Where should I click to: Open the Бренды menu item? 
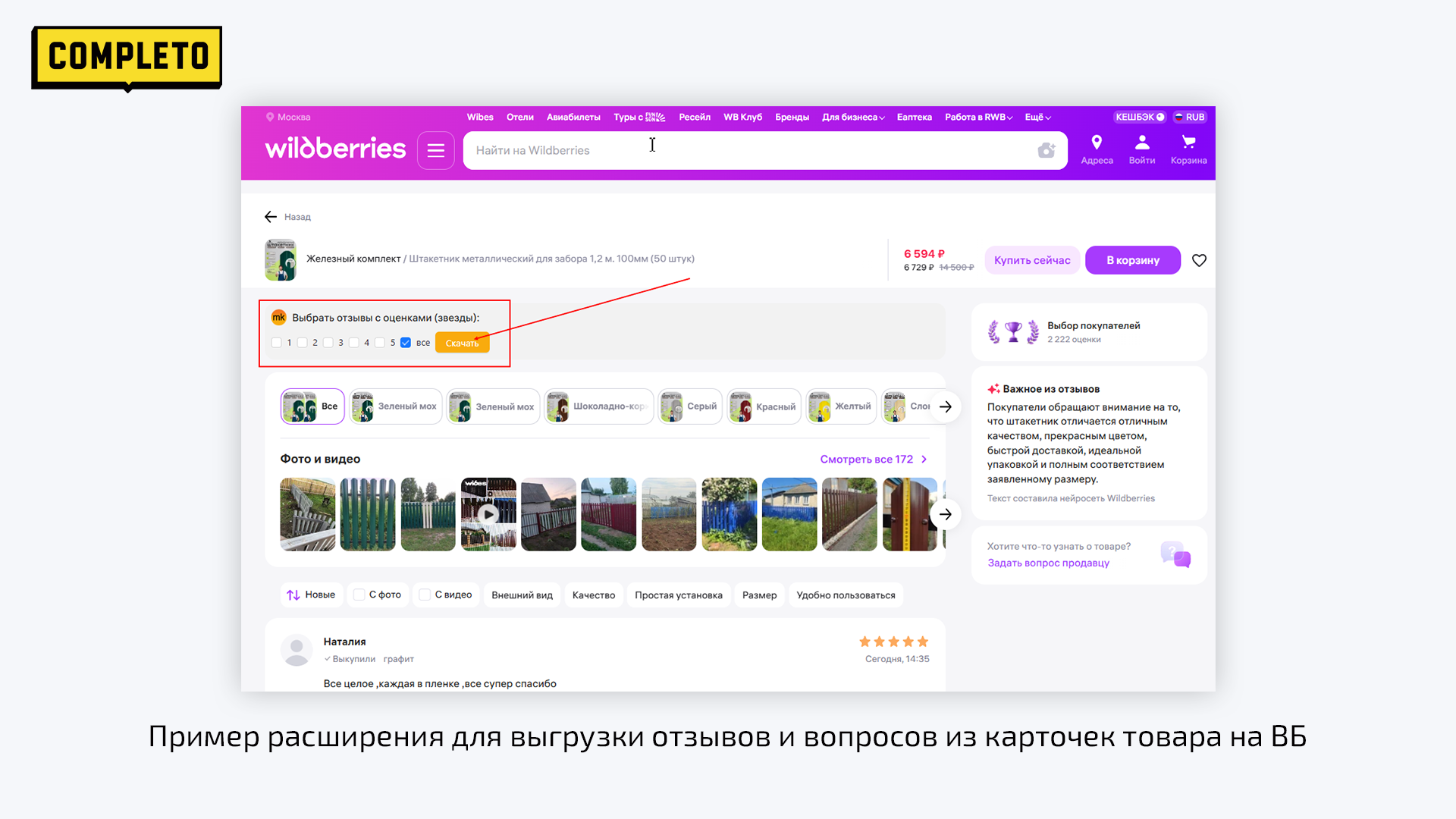(x=792, y=117)
